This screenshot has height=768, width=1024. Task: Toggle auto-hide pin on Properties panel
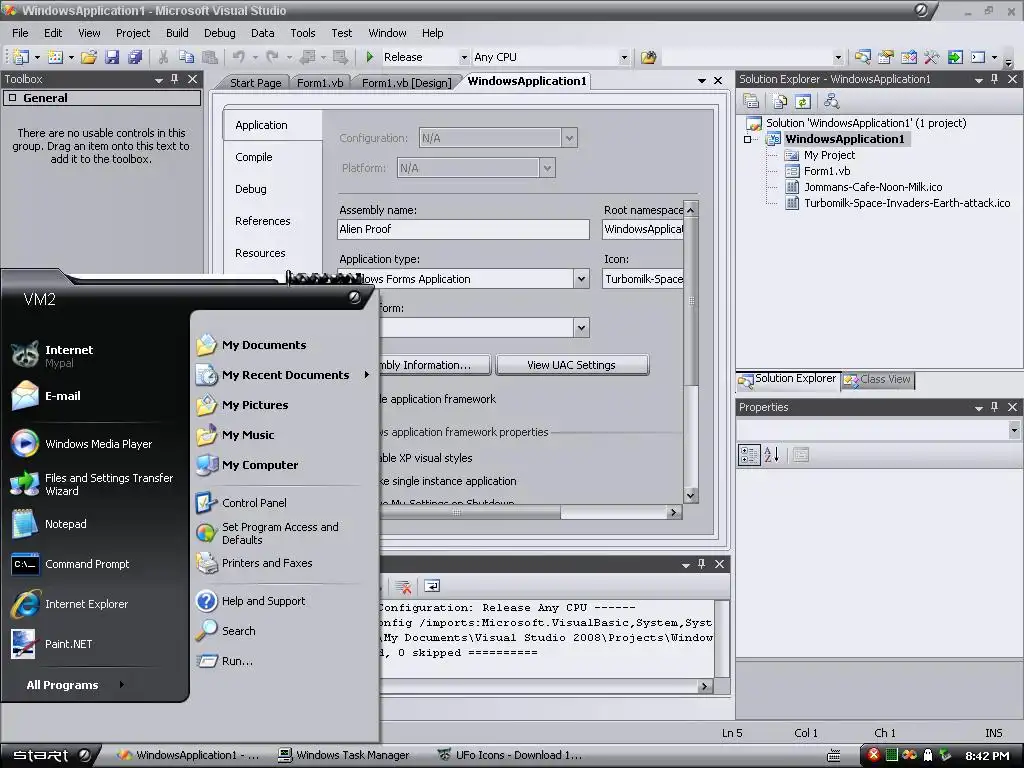tap(995, 407)
